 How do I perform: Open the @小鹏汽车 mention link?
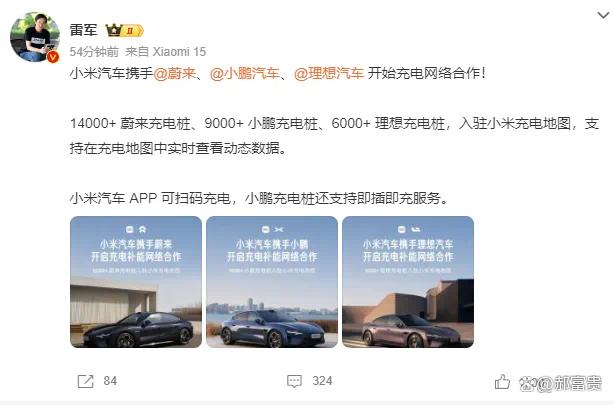click(x=245, y=73)
